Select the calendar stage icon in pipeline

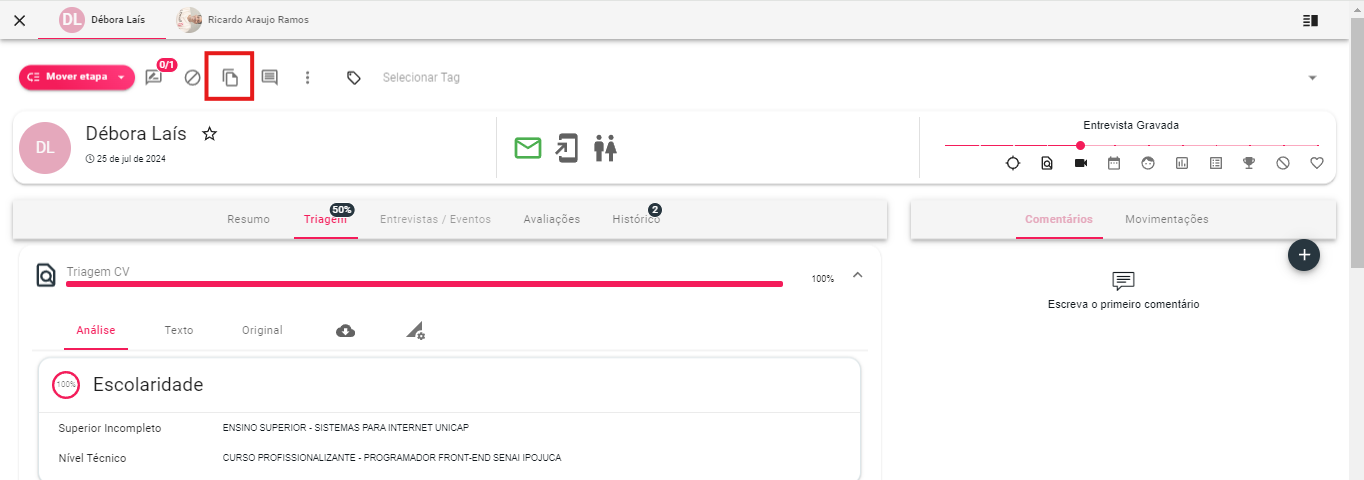(1114, 163)
